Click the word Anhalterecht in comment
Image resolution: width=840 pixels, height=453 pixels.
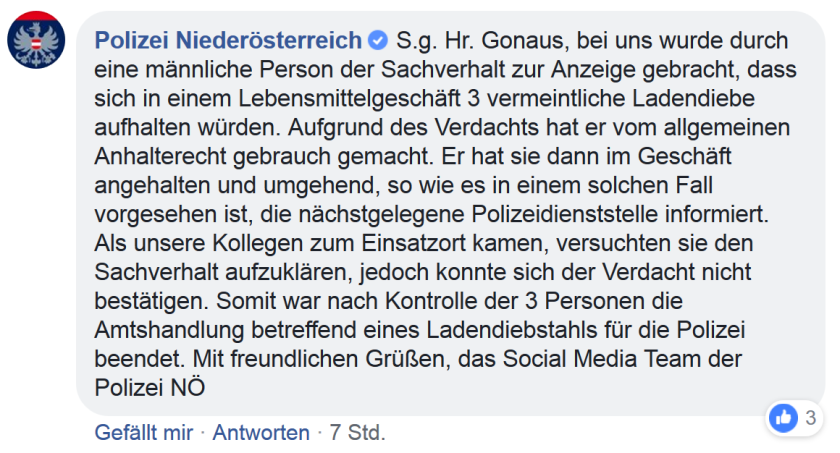(160, 157)
